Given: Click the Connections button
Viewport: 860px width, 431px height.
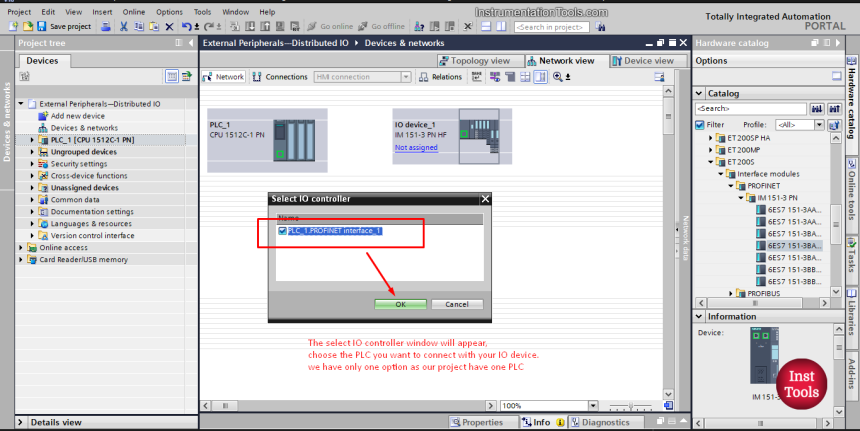Looking at the screenshot, I should (280, 77).
